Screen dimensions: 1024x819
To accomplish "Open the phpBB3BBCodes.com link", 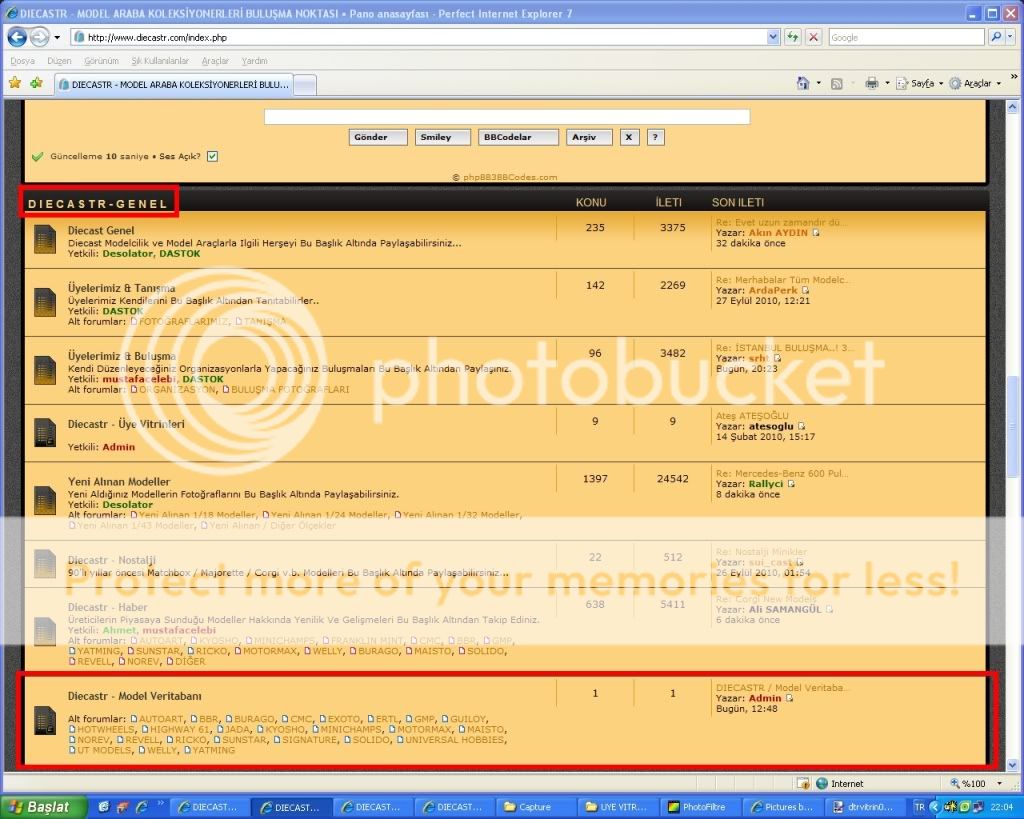I will point(509,177).
